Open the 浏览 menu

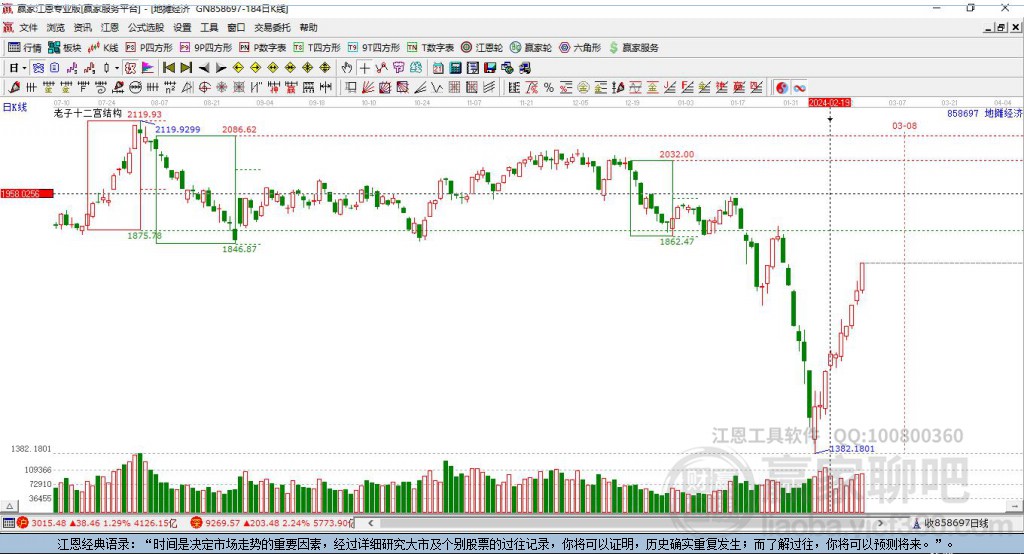pyautogui.click(x=56, y=27)
